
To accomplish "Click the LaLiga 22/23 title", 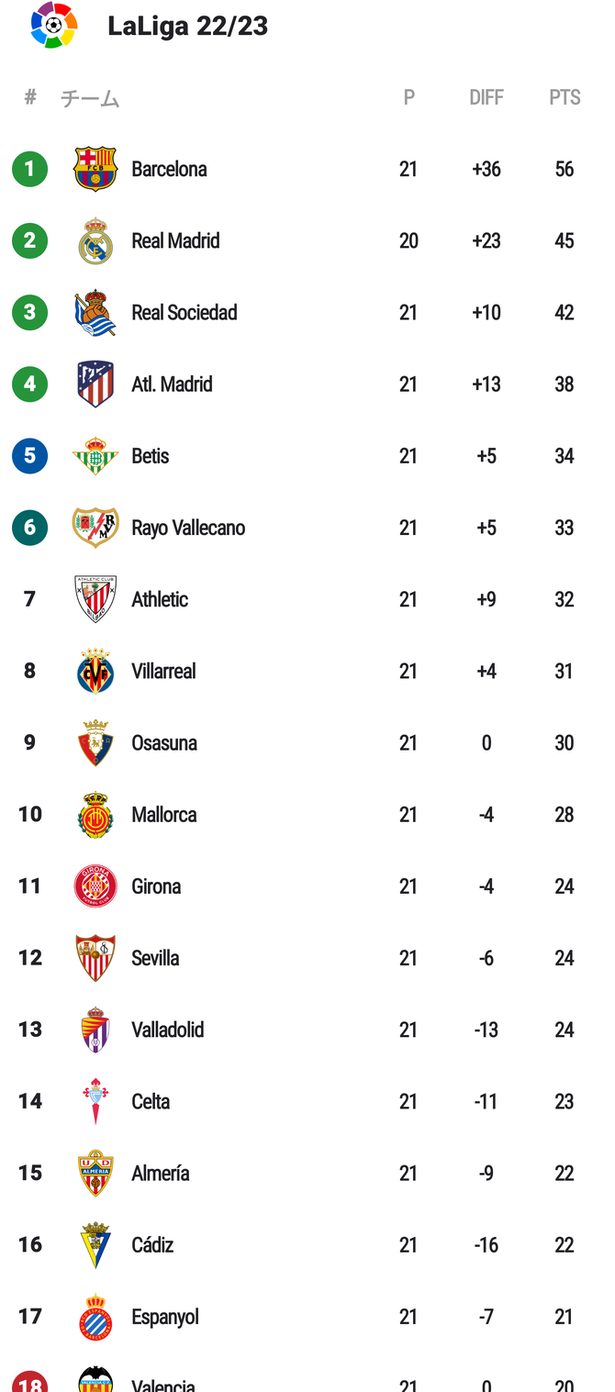I will [x=188, y=26].
